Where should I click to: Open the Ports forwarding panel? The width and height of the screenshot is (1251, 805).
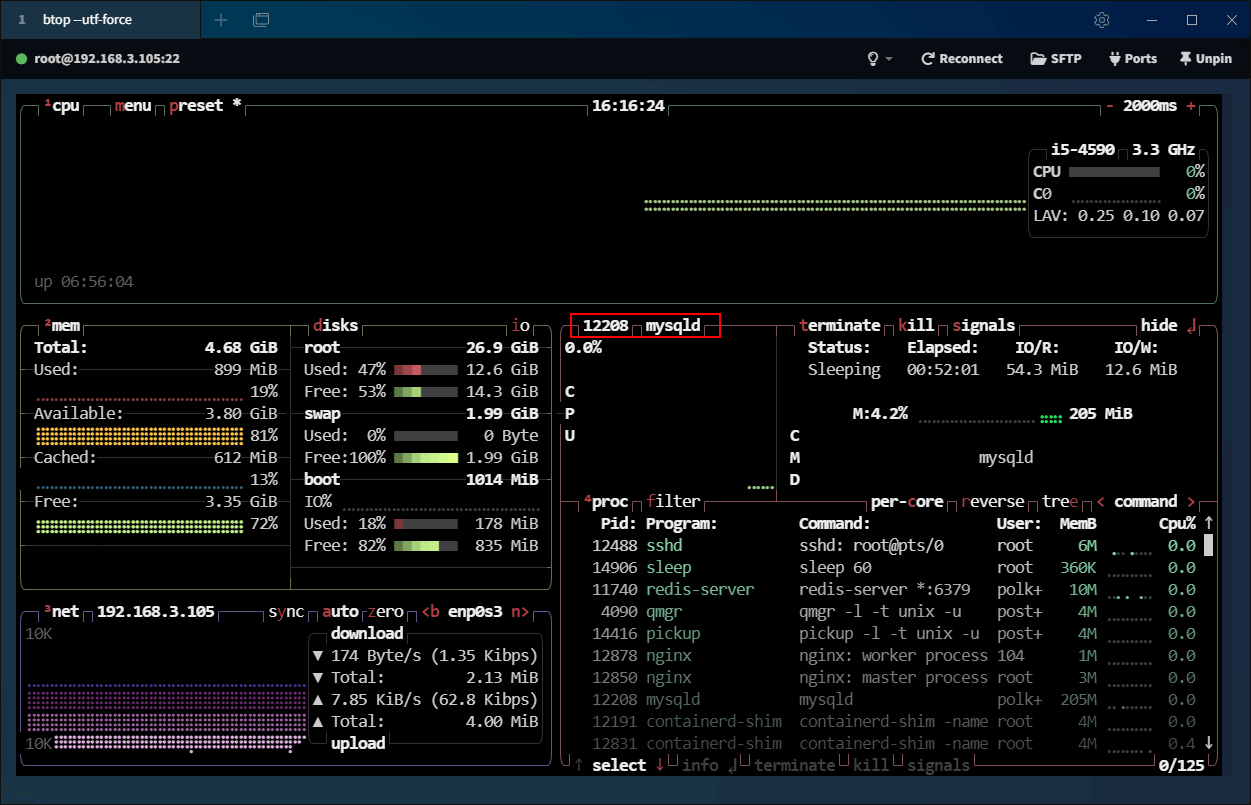click(x=1132, y=59)
